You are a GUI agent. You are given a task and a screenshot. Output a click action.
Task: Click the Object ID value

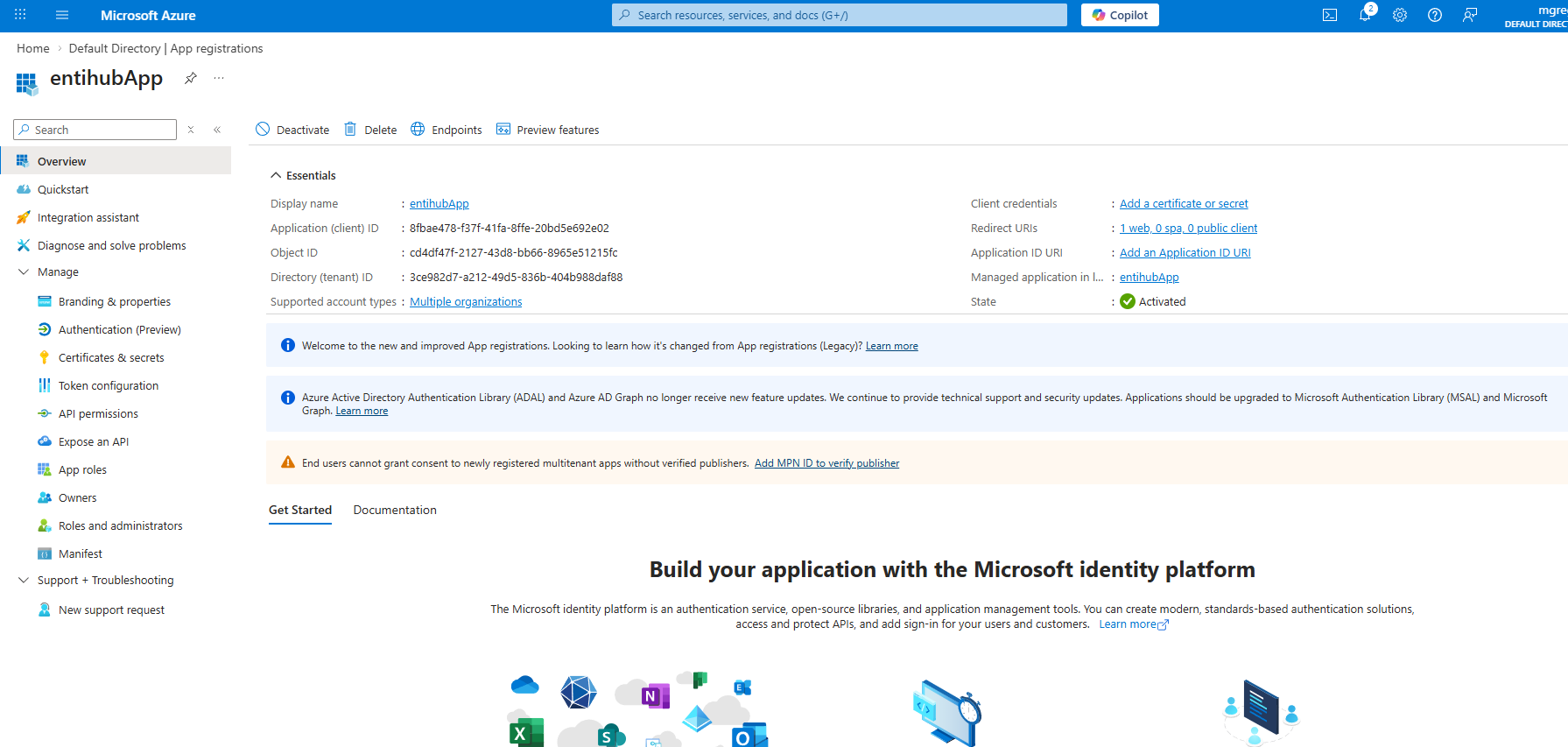514,252
